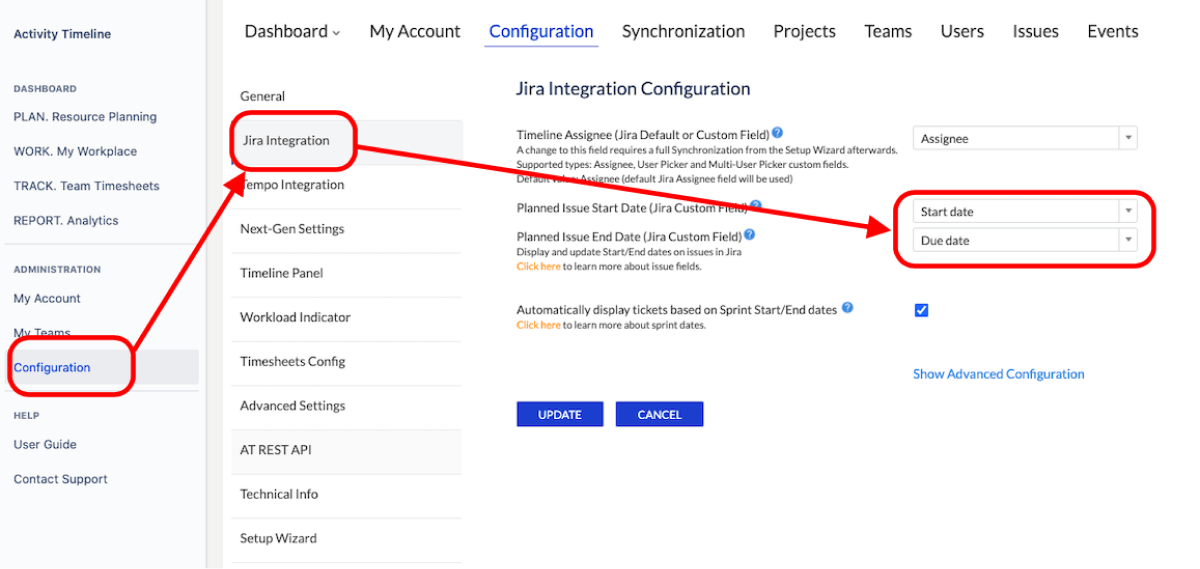Open Tempo Integration settings section
The image size is (1200, 569).
(x=347, y=185)
